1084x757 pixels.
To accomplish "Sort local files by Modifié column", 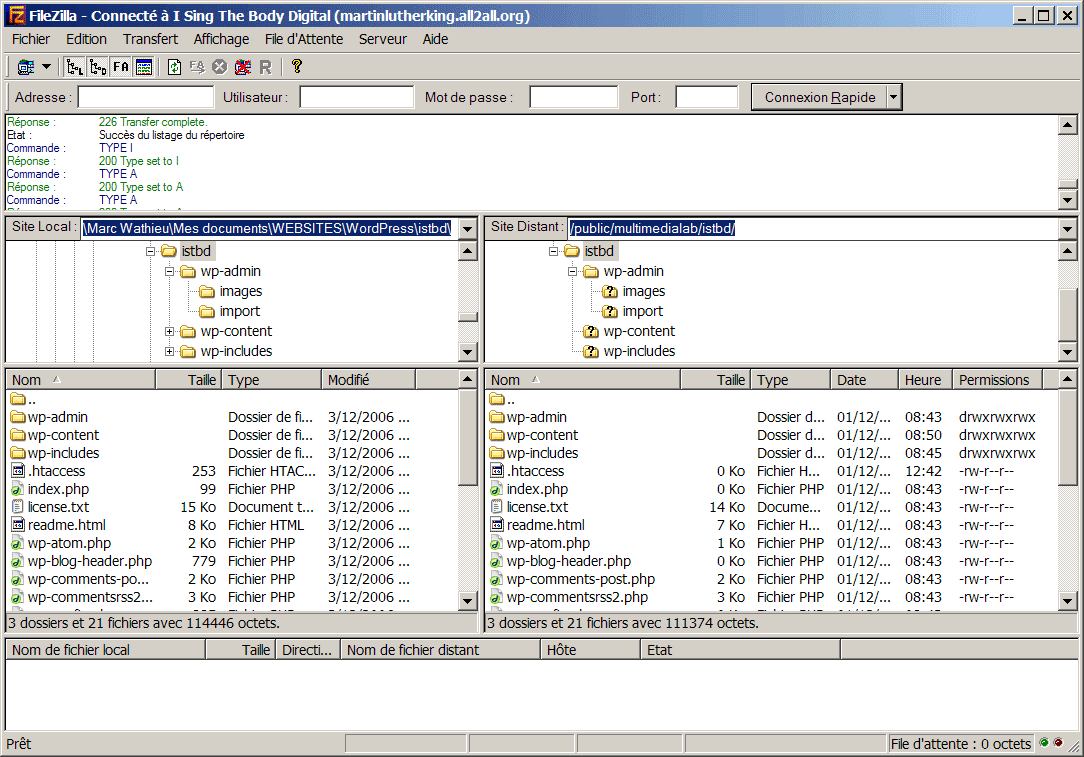I will (368, 380).
